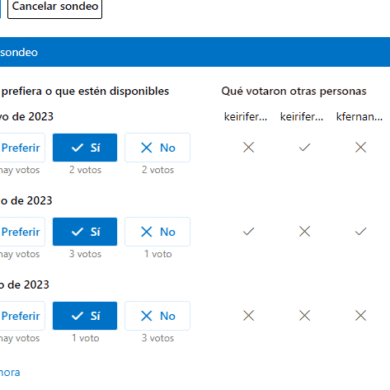Choose Preferir for the third date option

(21, 316)
